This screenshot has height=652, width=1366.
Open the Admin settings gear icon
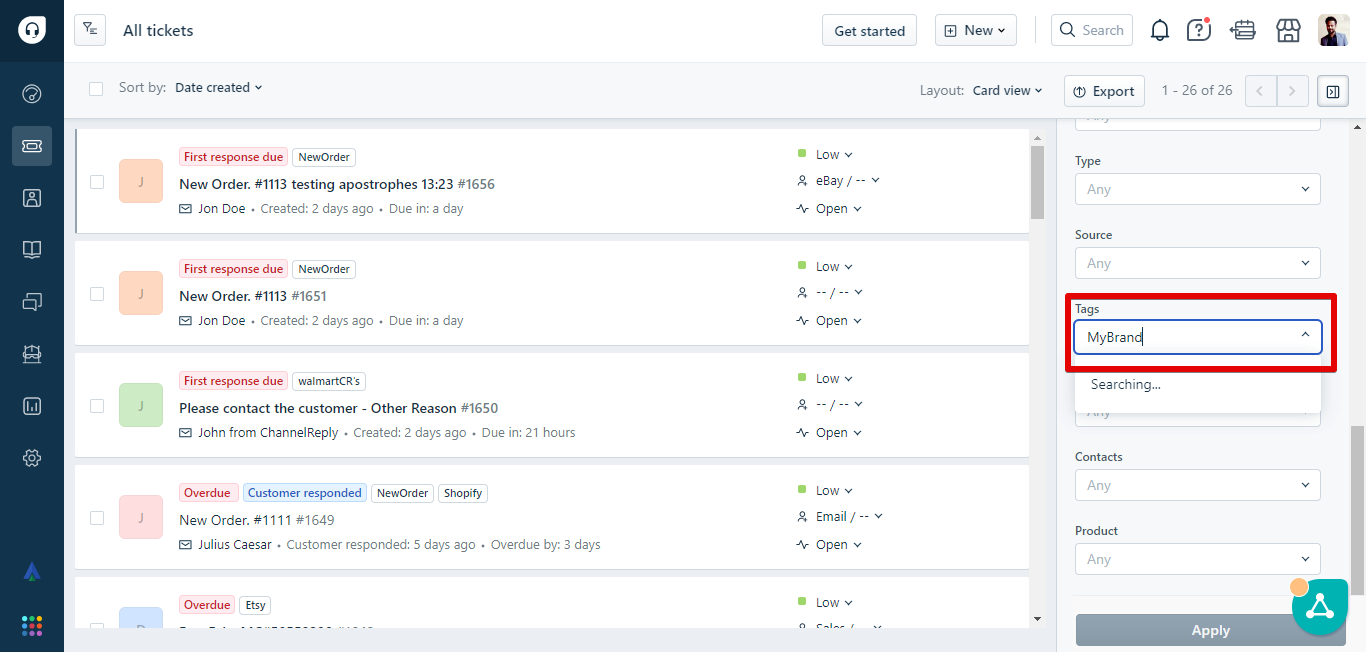click(32, 458)
